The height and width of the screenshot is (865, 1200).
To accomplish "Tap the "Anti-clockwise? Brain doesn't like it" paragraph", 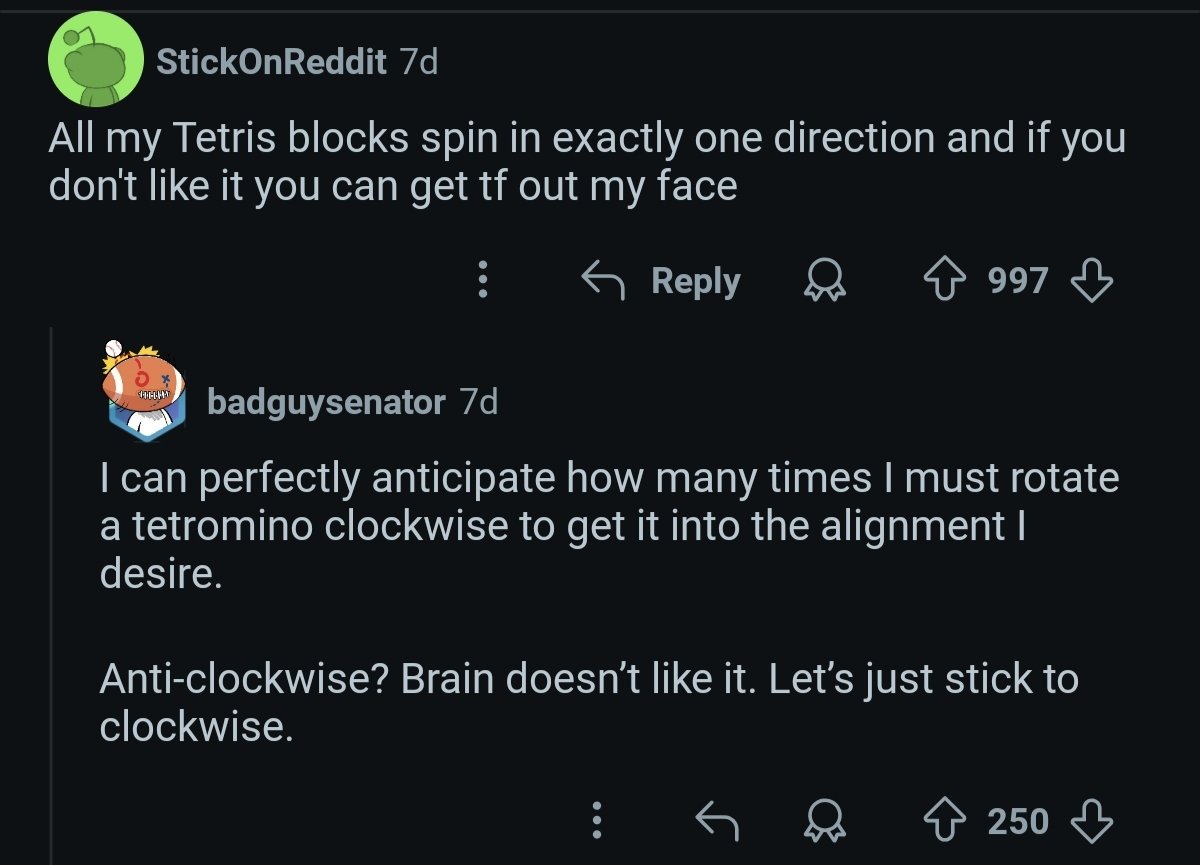I will [588, 702].
